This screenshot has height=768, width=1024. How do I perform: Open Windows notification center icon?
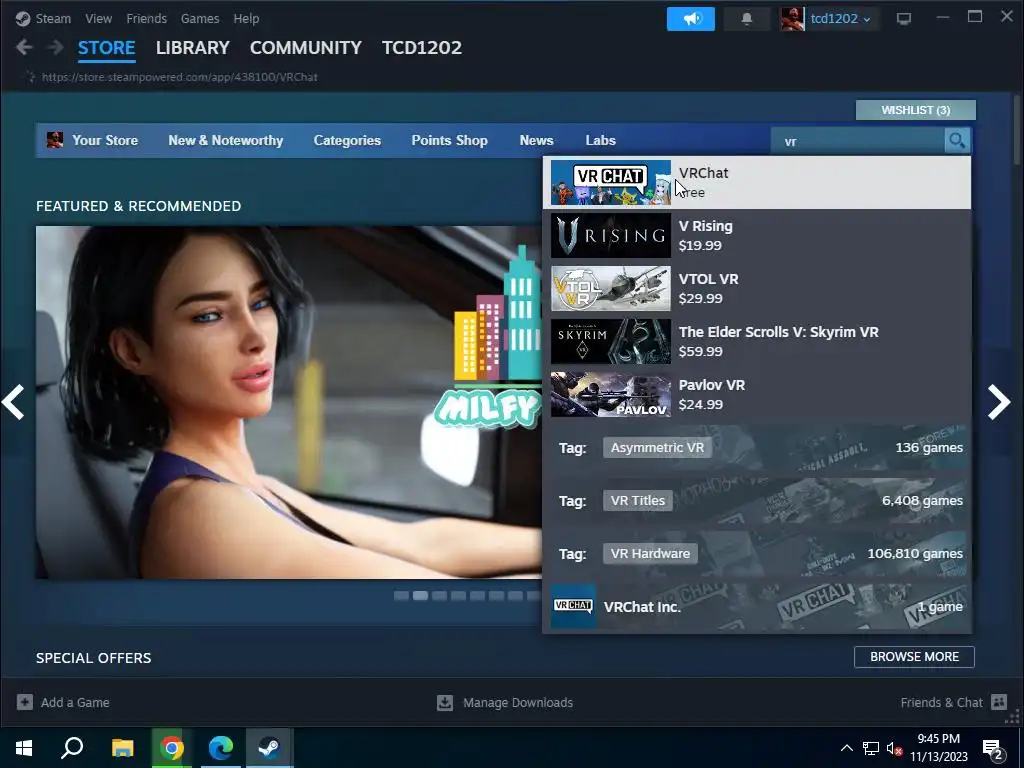(992, 749)
